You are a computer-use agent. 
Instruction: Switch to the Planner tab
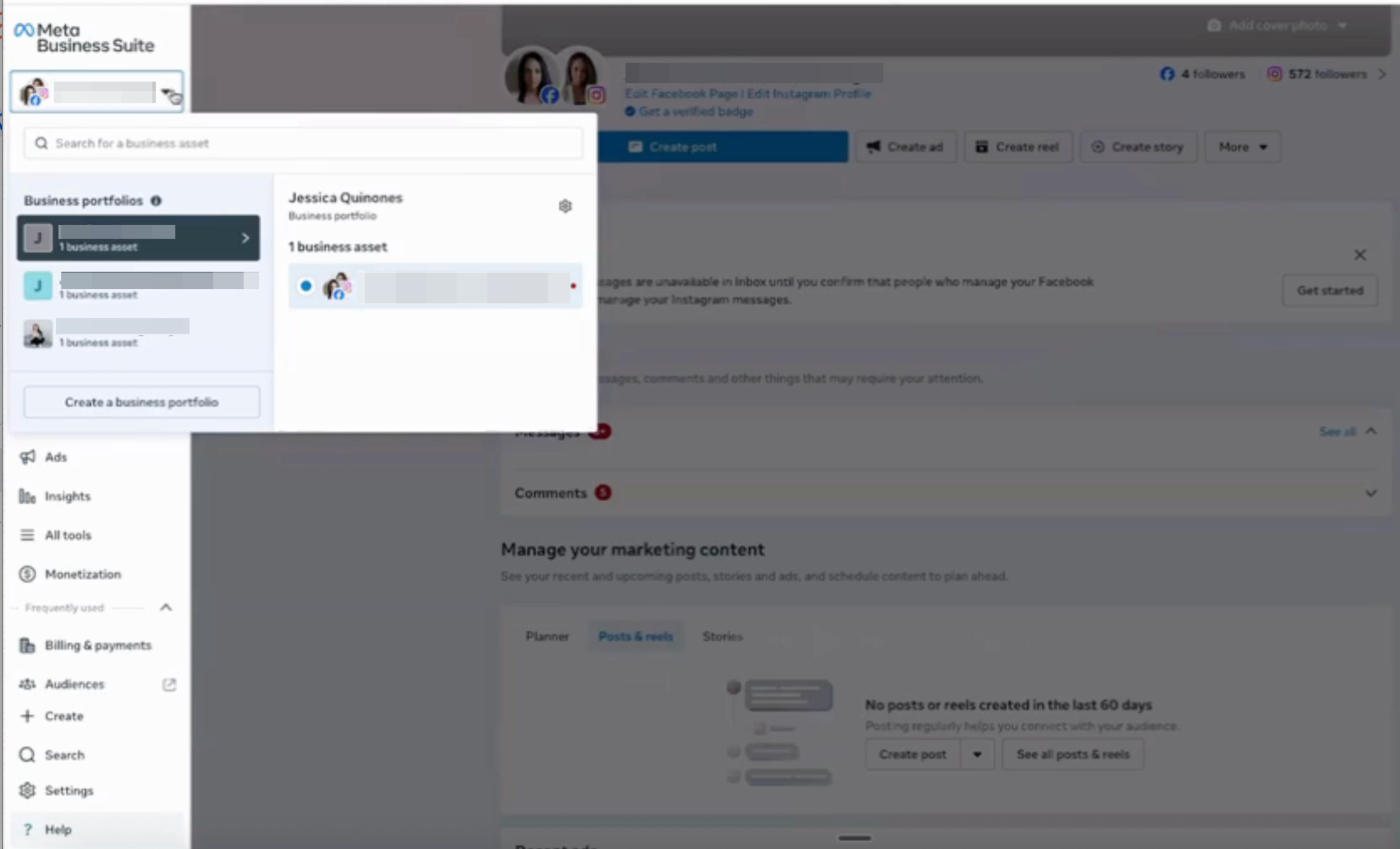click(547, 637)
